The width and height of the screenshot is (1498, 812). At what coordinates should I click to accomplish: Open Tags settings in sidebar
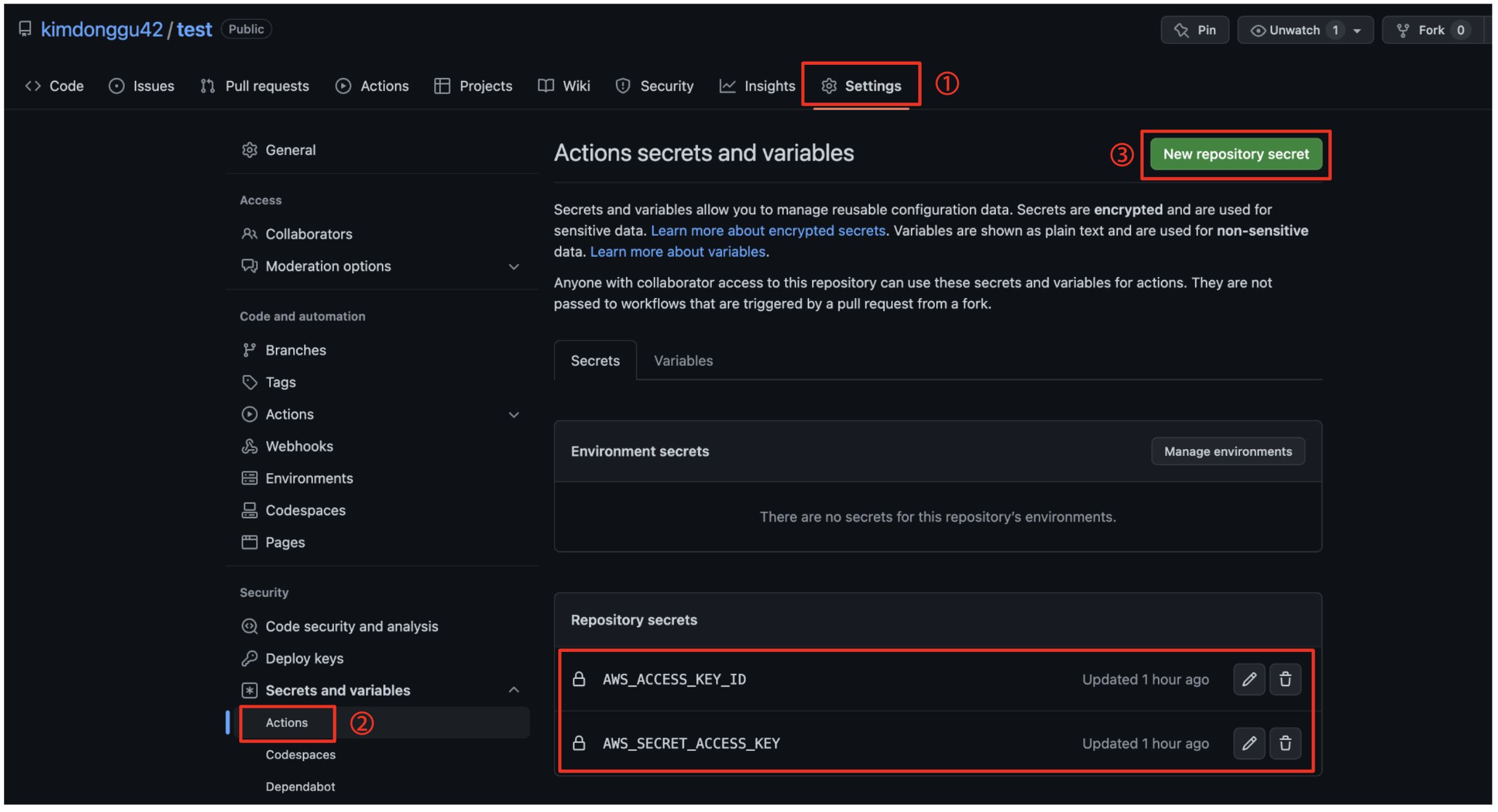tap(269, 383)
